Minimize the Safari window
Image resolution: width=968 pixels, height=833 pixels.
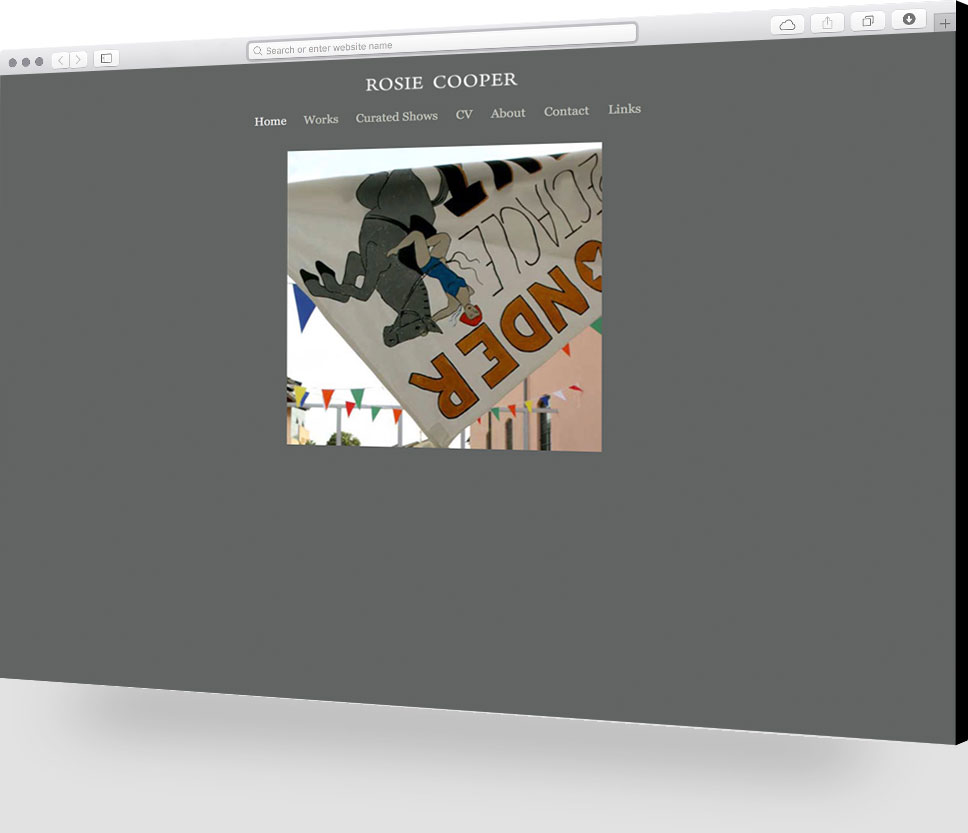point(26,62)
